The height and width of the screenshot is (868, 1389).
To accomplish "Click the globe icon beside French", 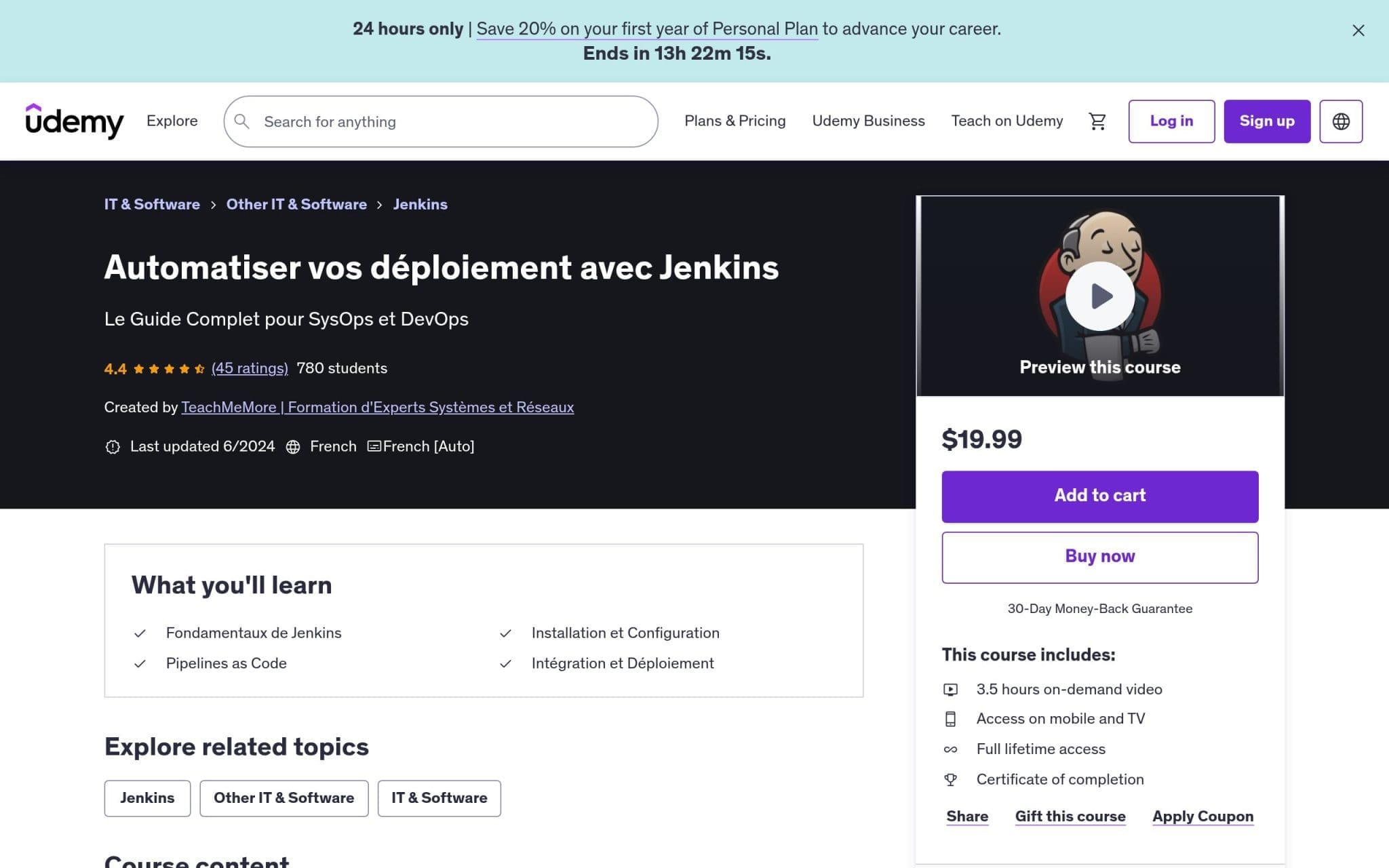I will [293, 447].
